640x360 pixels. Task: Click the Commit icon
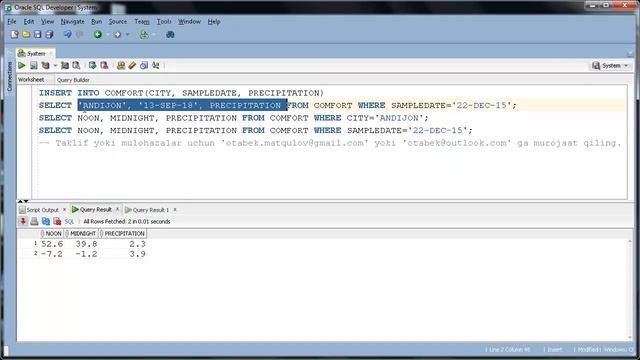92,65
